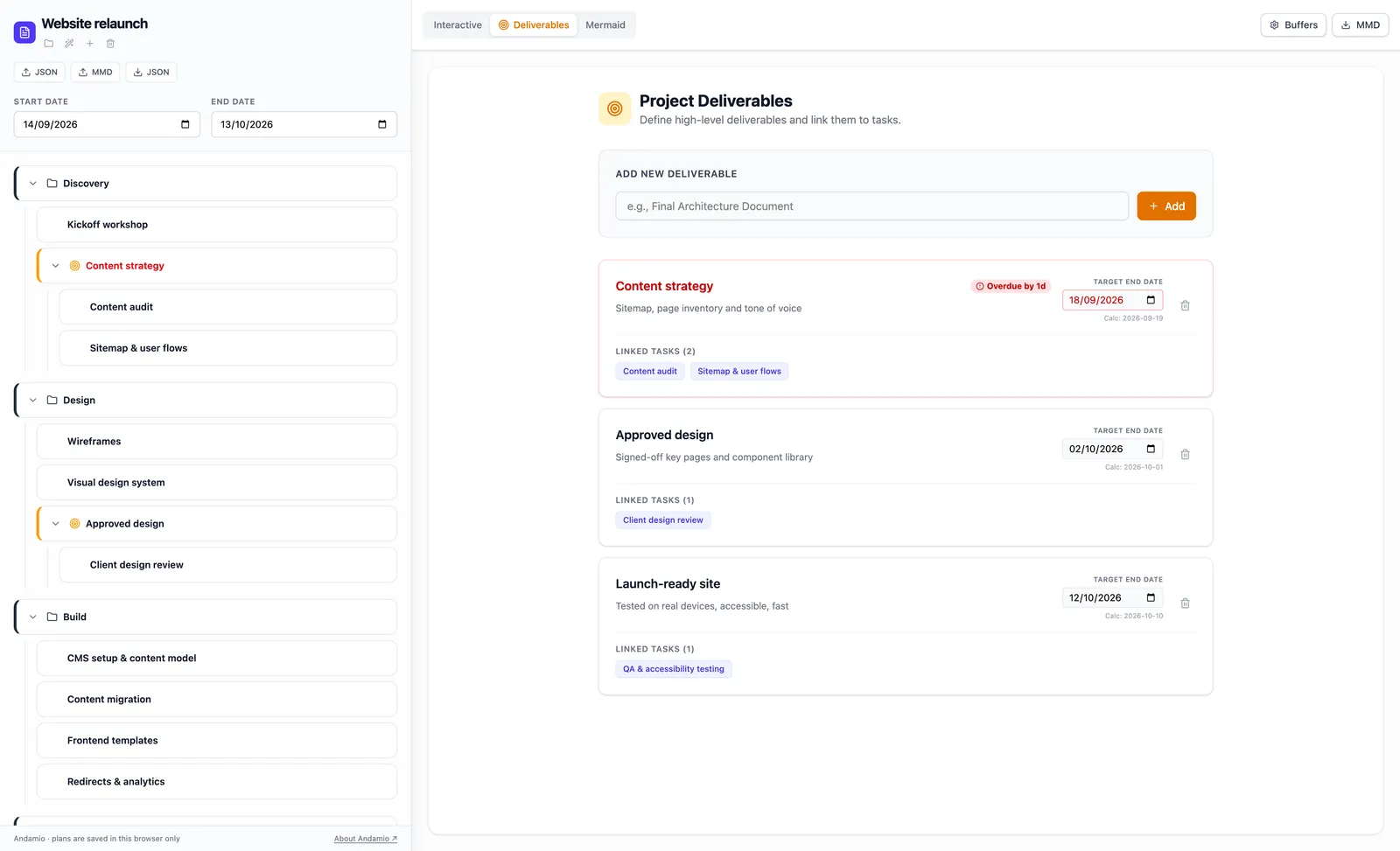The height and width of the screenshot is (851, 1400).
Task: Click the MMD download button at top right
Action: 1361,24
